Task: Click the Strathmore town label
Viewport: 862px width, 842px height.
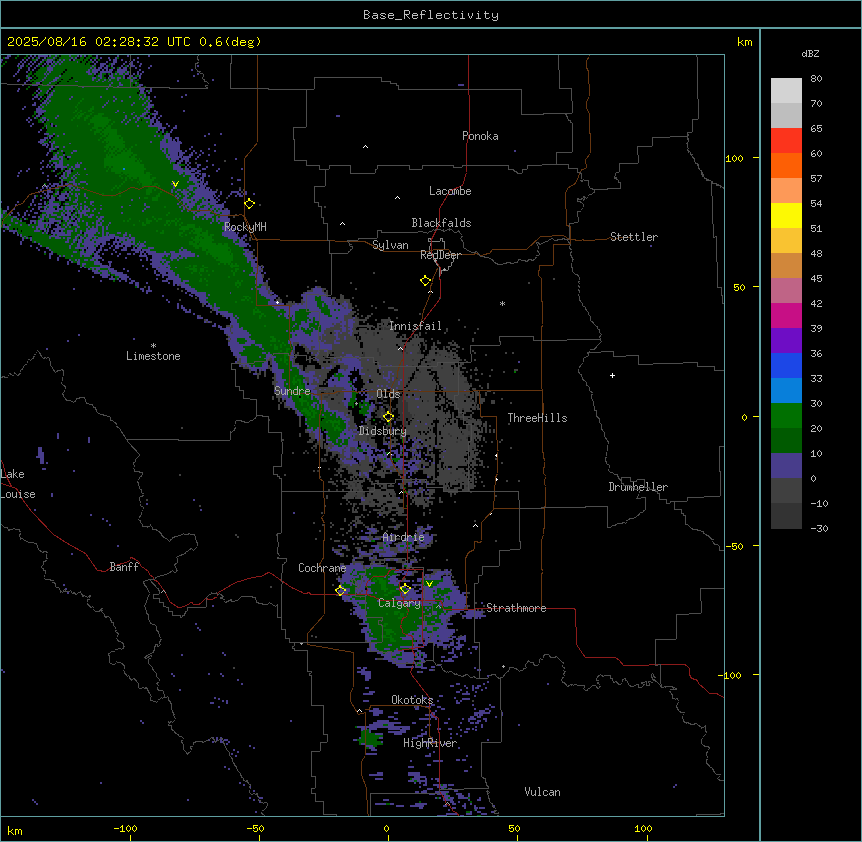Action: pos(516,608)
